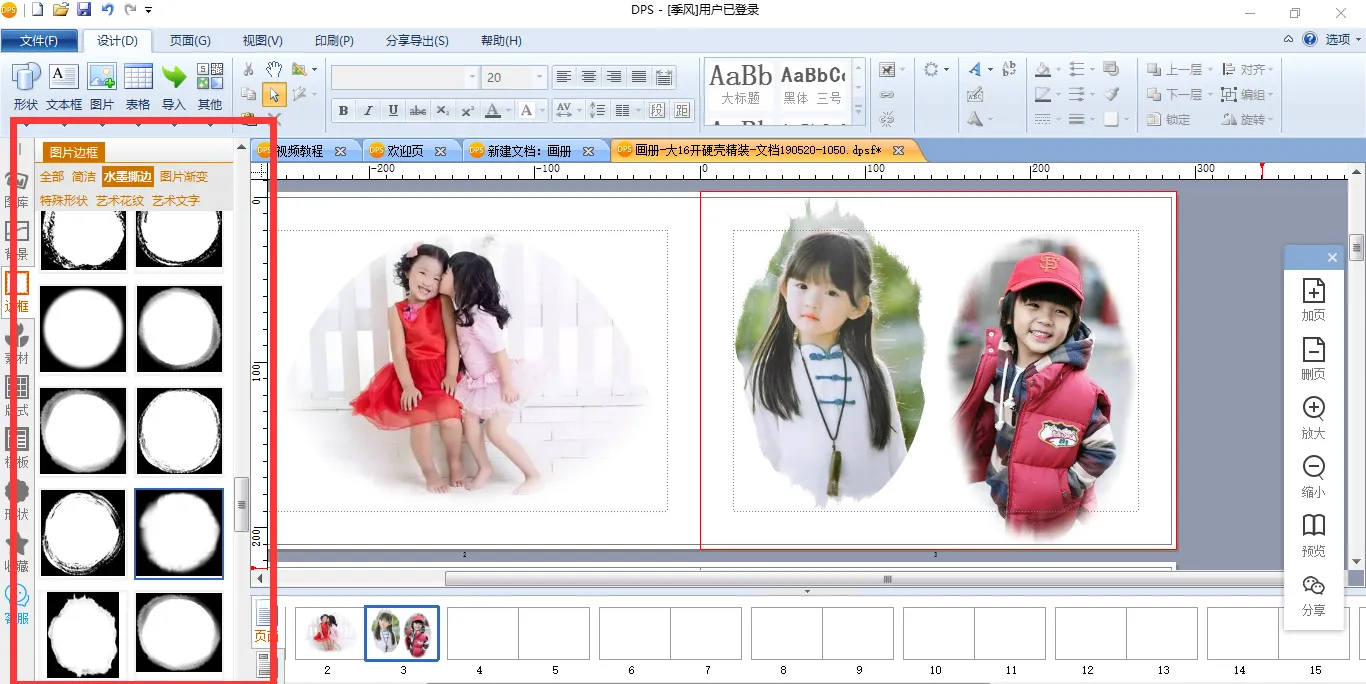
Task: Open 客服 customer service chat
Action: pyautogui.click(x=17, y=604)
